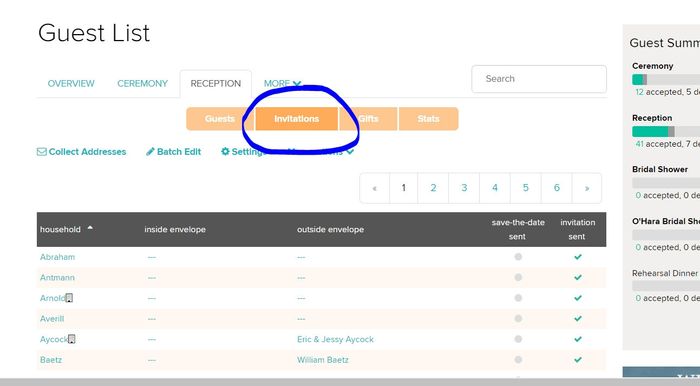Screen dimensions: 700x386
Task: Toggle save-the-date sent for Averill
Action: (518, 318)
